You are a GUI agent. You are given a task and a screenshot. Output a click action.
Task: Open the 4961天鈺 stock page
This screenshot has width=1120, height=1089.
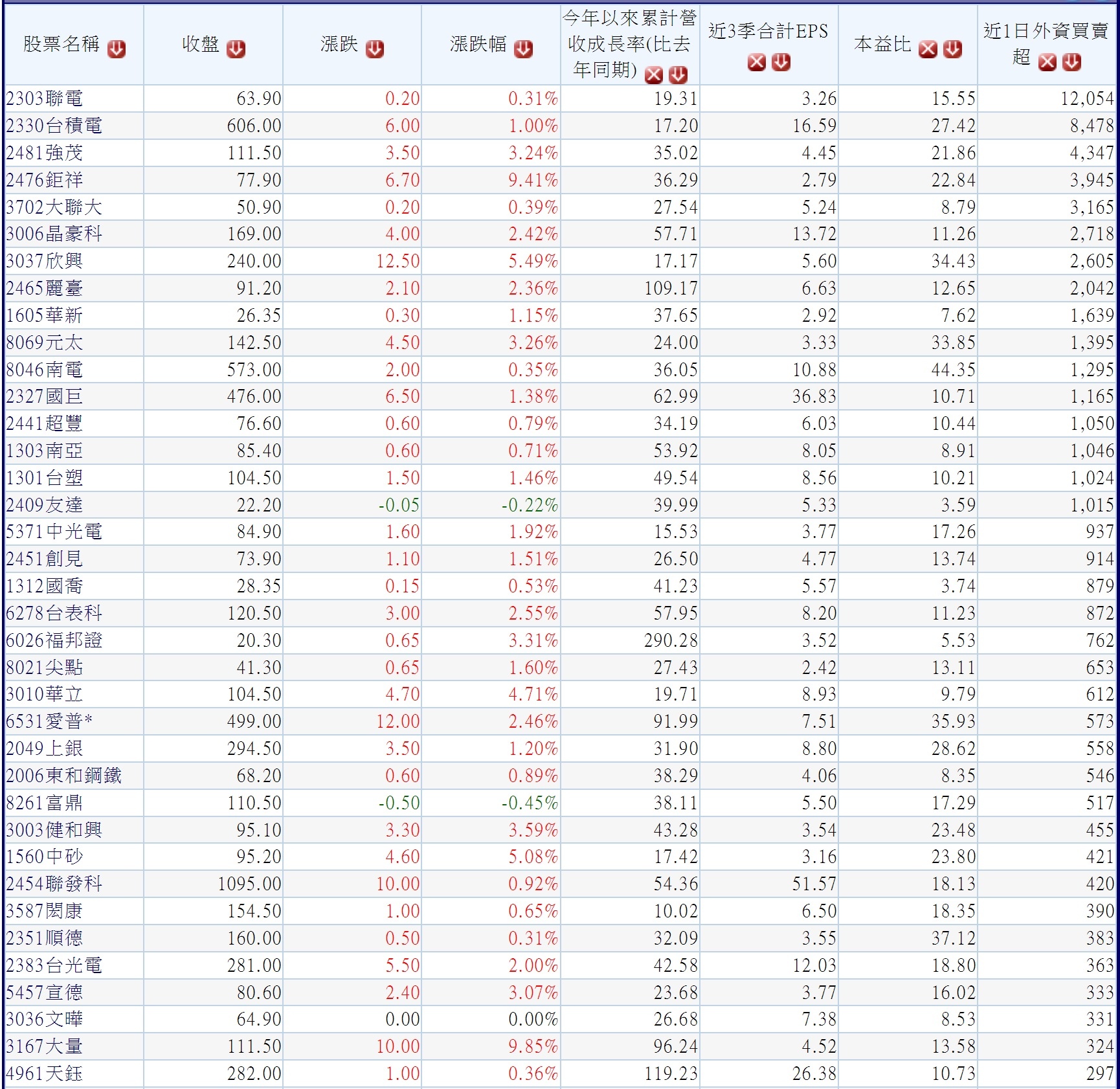tap(45, 1073)
